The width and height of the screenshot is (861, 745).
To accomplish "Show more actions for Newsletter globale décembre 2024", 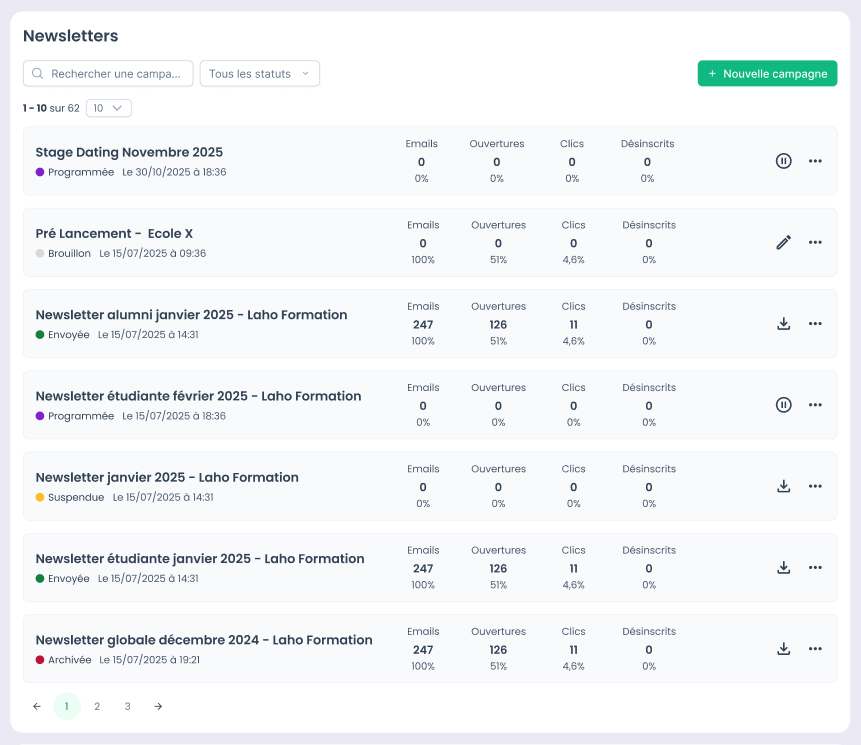I will click(815, 648).
